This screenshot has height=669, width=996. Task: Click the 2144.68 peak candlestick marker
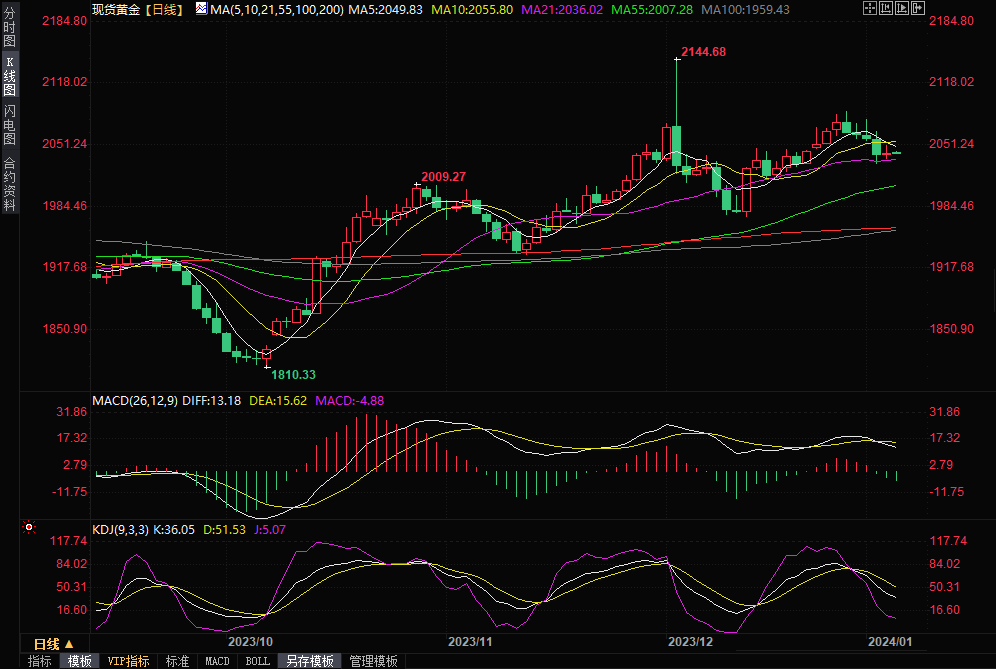coord(702,51)
